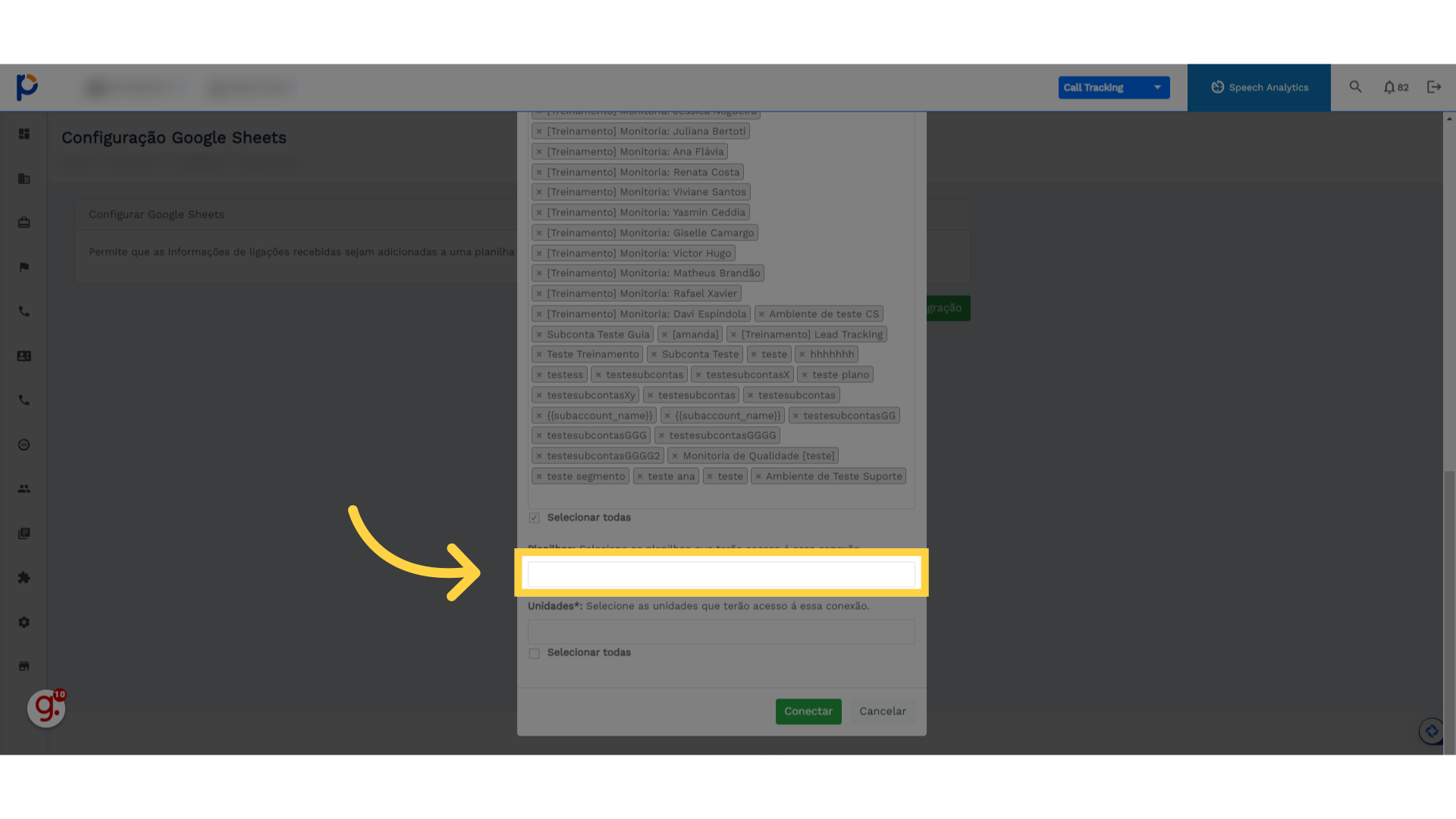Click the green Conectar button
1456x819 pixels.
(808, 711)
